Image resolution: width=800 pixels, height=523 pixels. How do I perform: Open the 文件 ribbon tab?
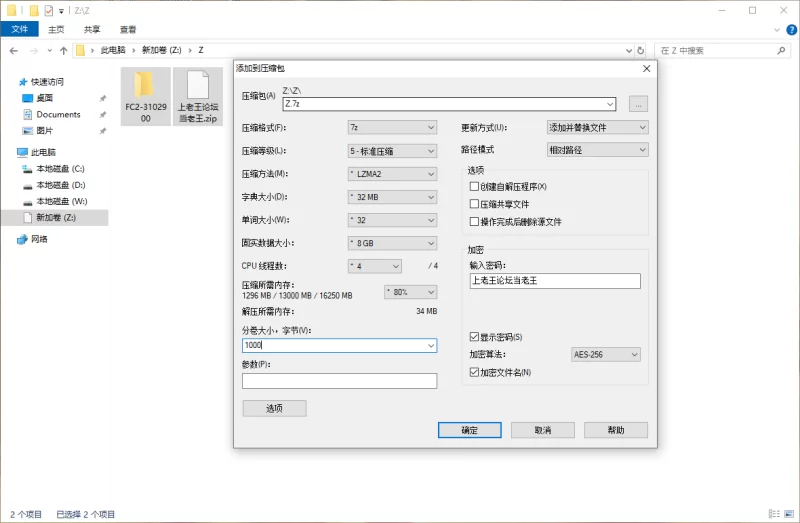(x=19, y=29)
